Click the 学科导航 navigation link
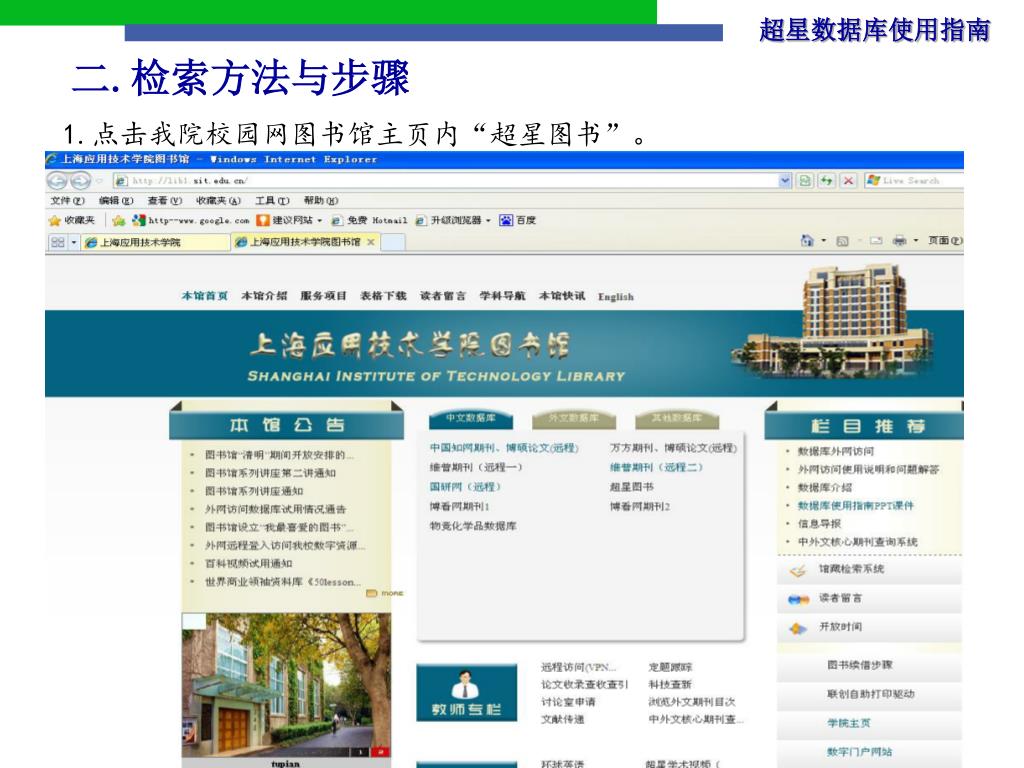The height and width of the screenshot is (768, 1024). point(502,296)
